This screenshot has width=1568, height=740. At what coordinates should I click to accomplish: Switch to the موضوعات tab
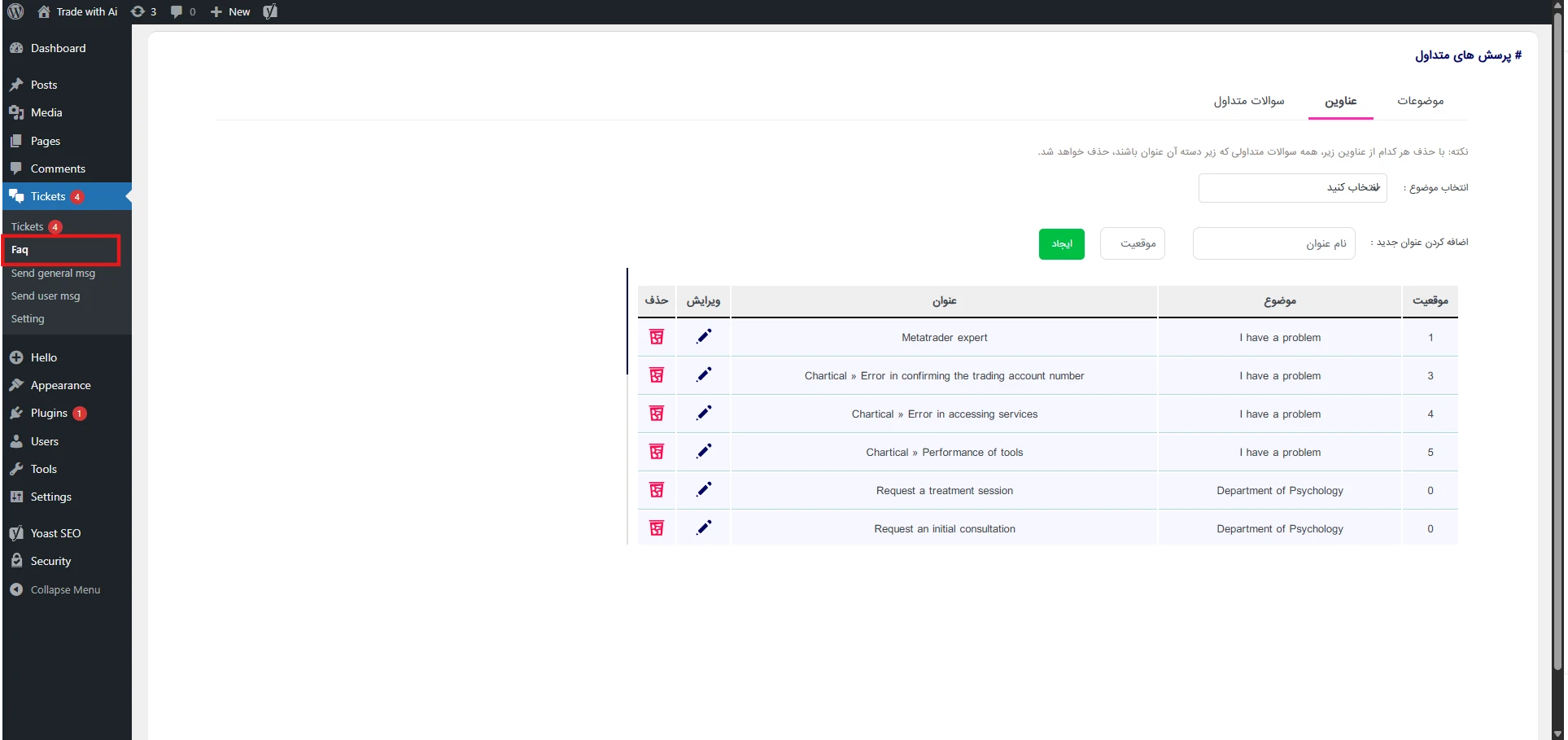click(x=1420, y=101)
